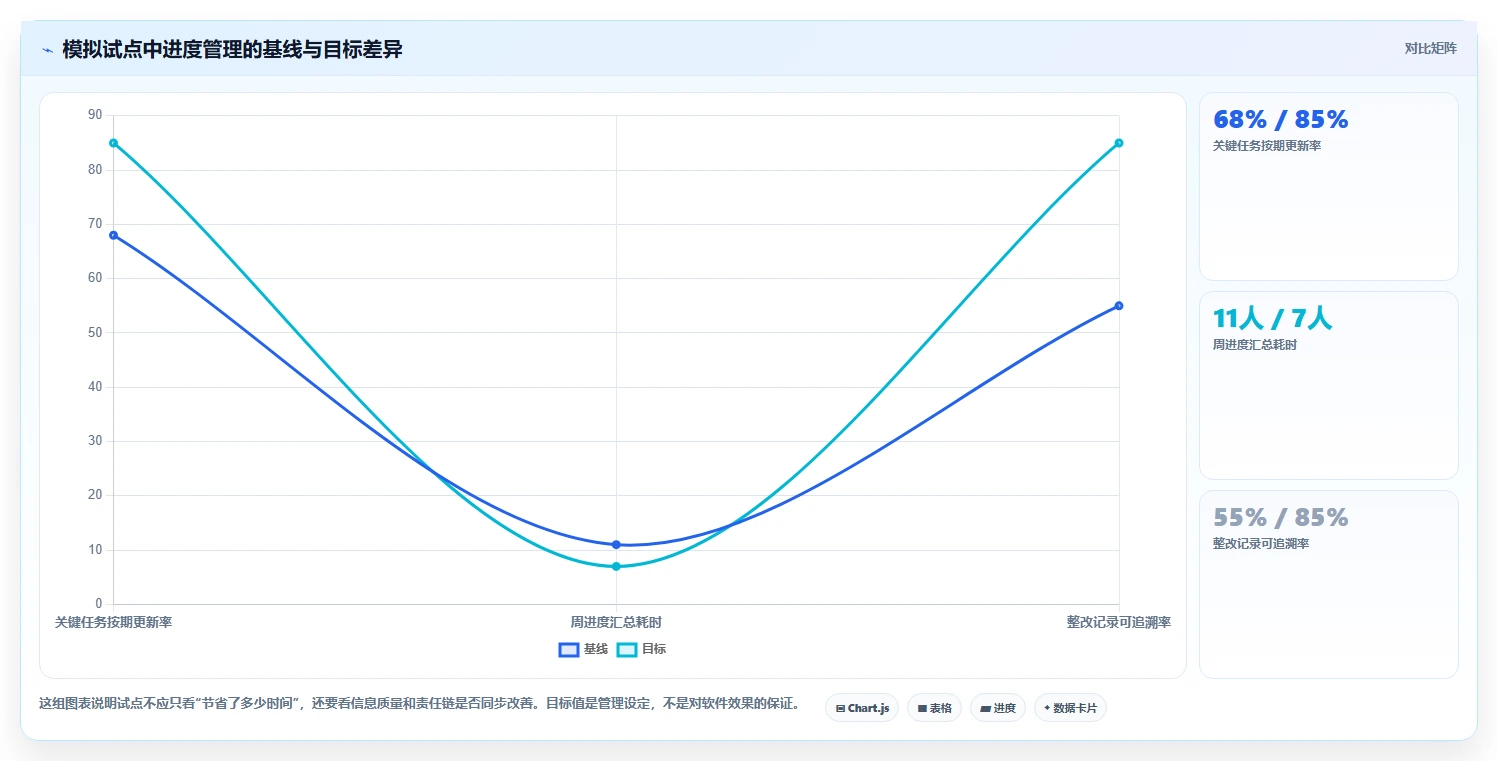Click y-axis value 50
Image resolution: width=1498 pixels, height=761 pixels.
(95, 332)
